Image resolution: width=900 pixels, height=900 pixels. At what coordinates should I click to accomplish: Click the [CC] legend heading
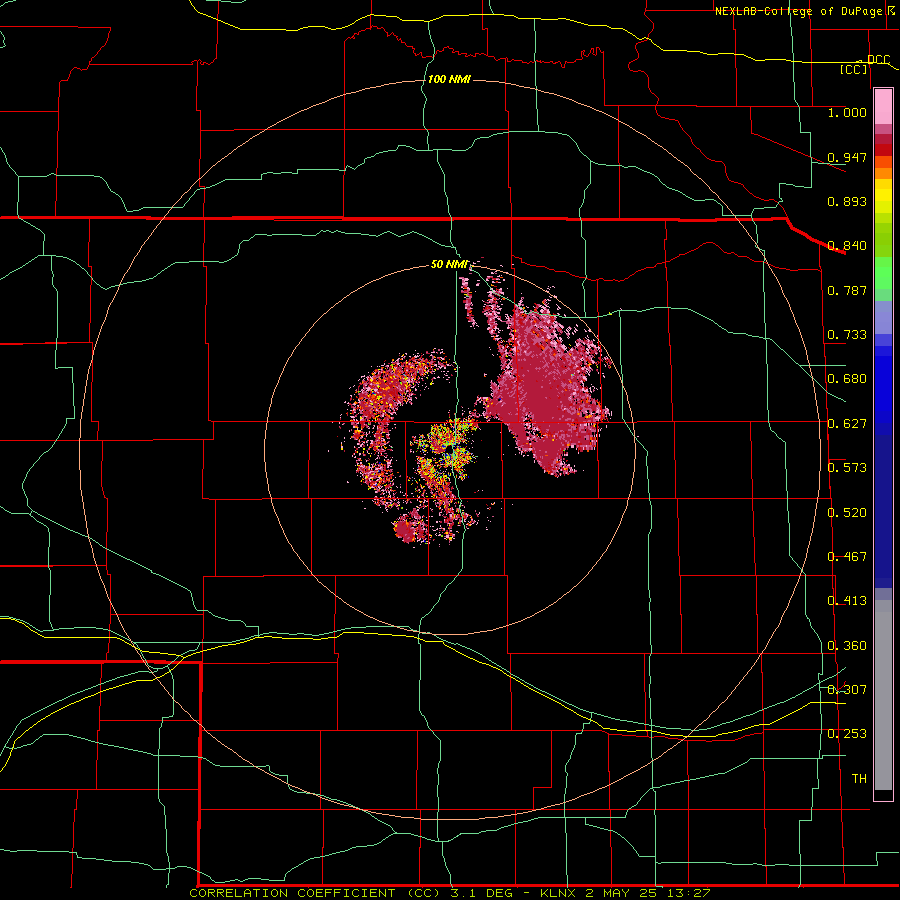[x=854, y=70]
